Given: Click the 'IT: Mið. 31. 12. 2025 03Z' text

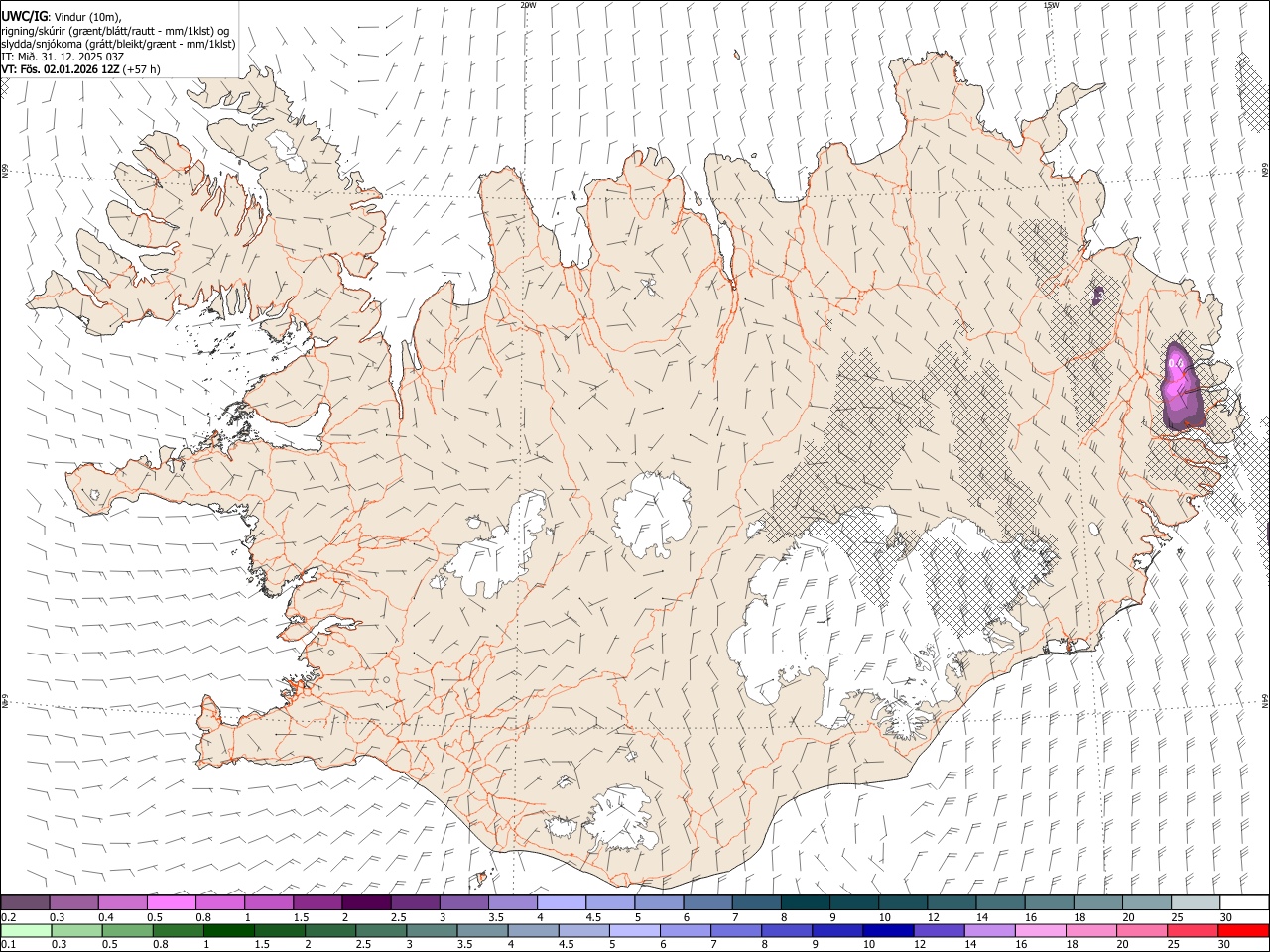Looking at the screenshot, I should (63, 57).
